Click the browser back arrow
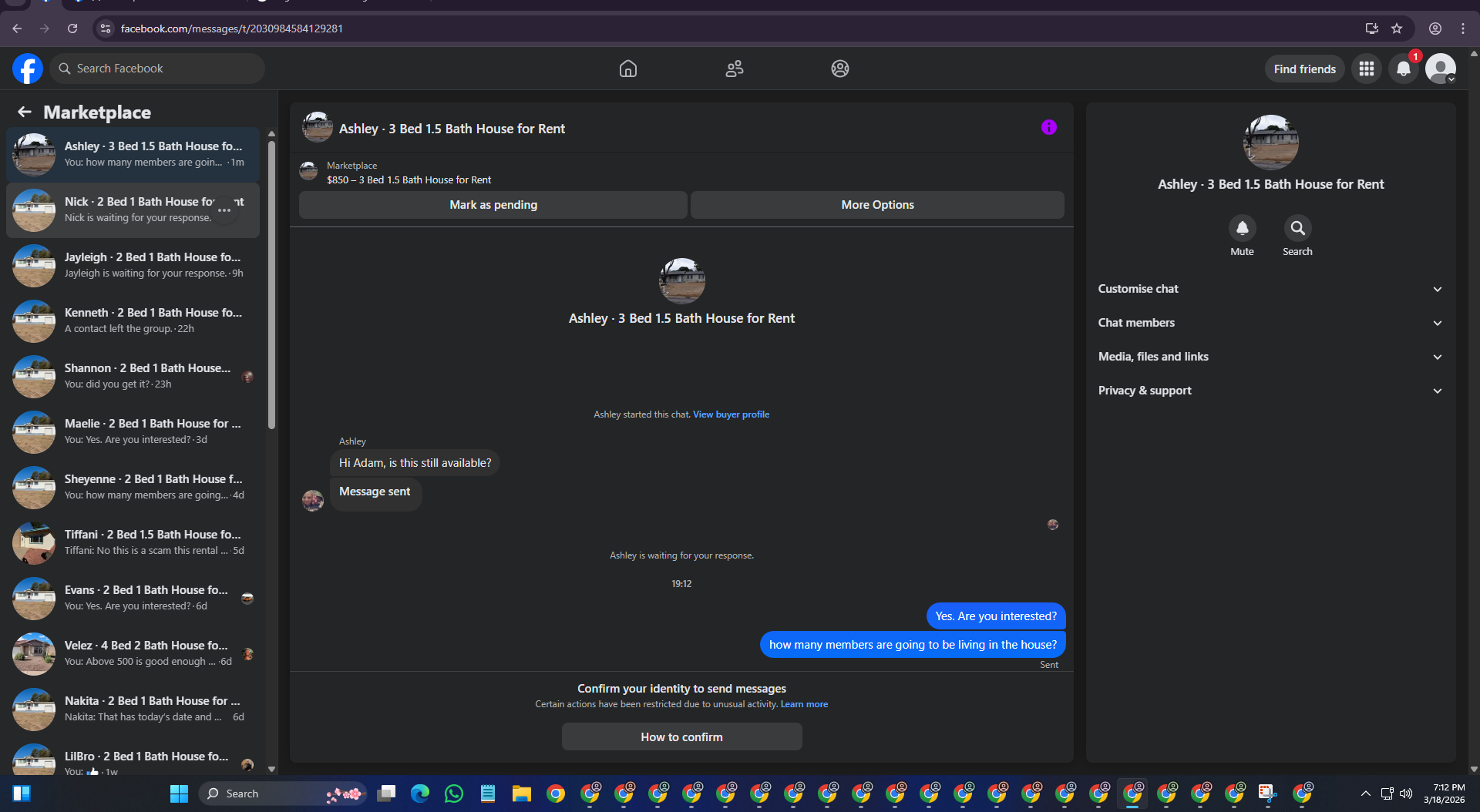This screenshot has height=812, width=1480. [x=17, y=29]
